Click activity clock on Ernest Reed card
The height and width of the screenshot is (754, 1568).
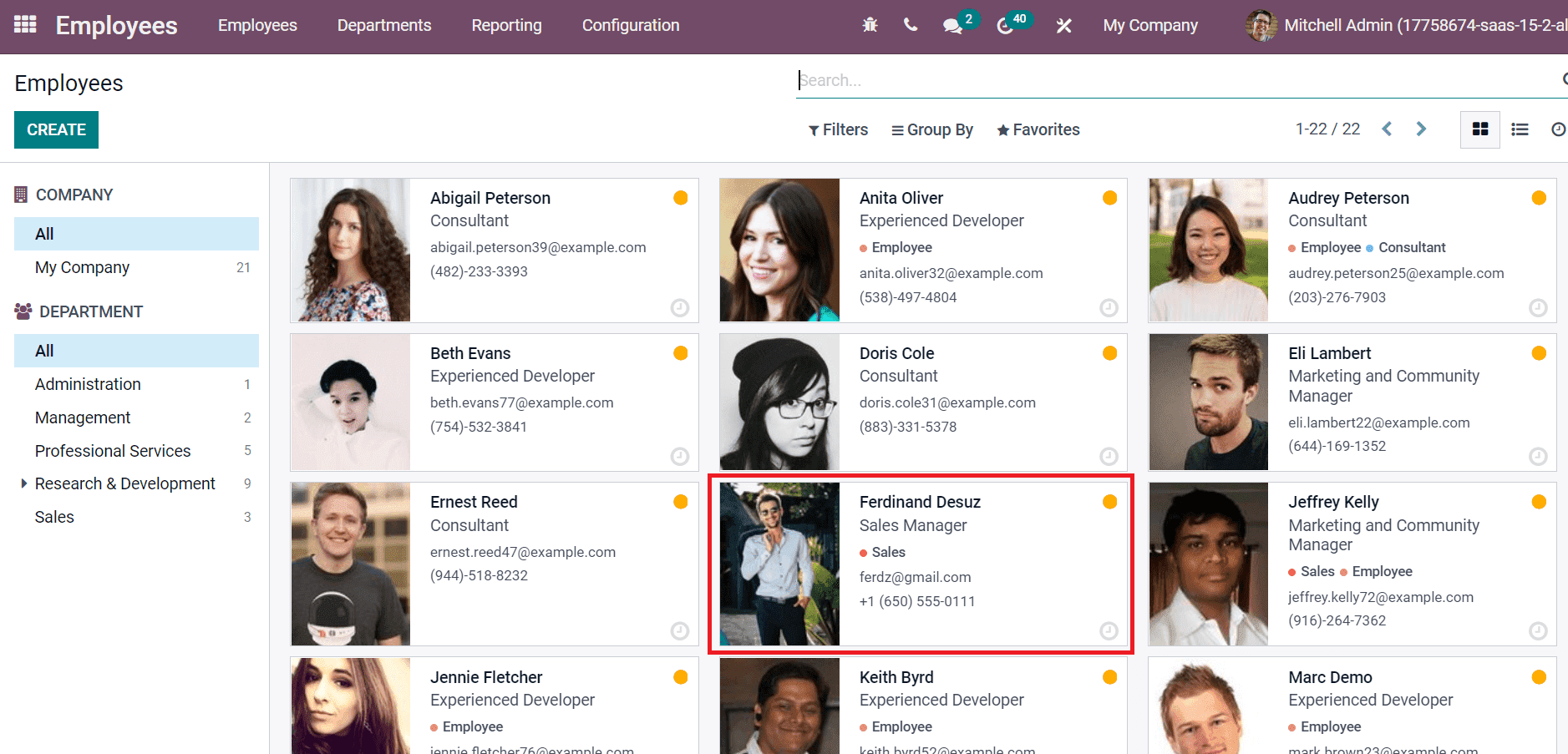click(680, 630)
